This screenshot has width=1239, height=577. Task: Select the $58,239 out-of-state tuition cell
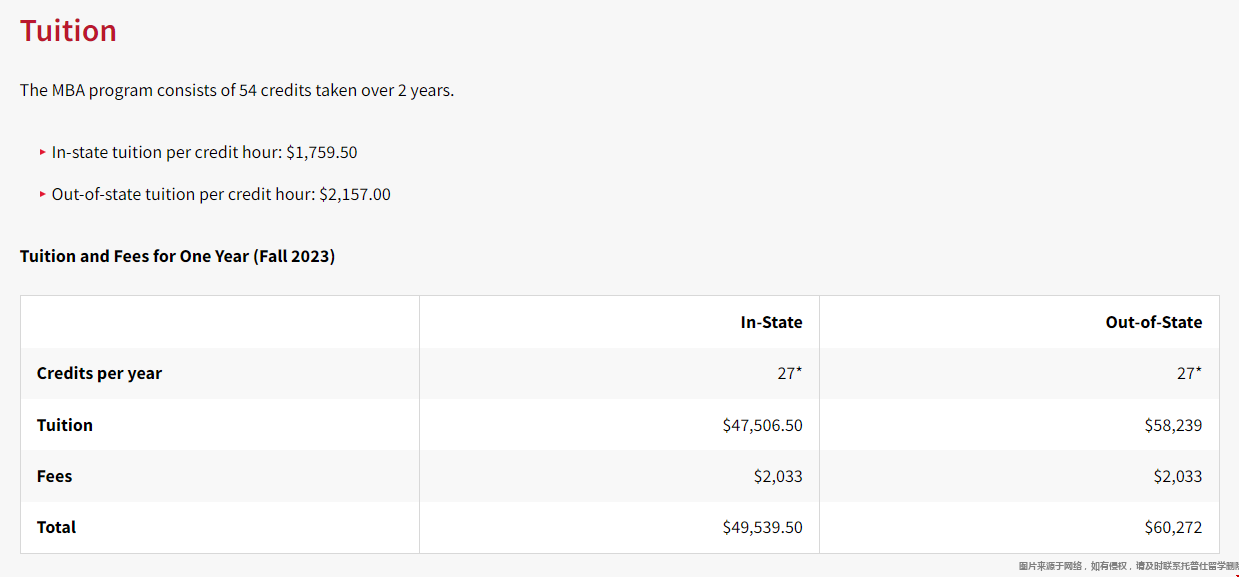coord(1173,425)
